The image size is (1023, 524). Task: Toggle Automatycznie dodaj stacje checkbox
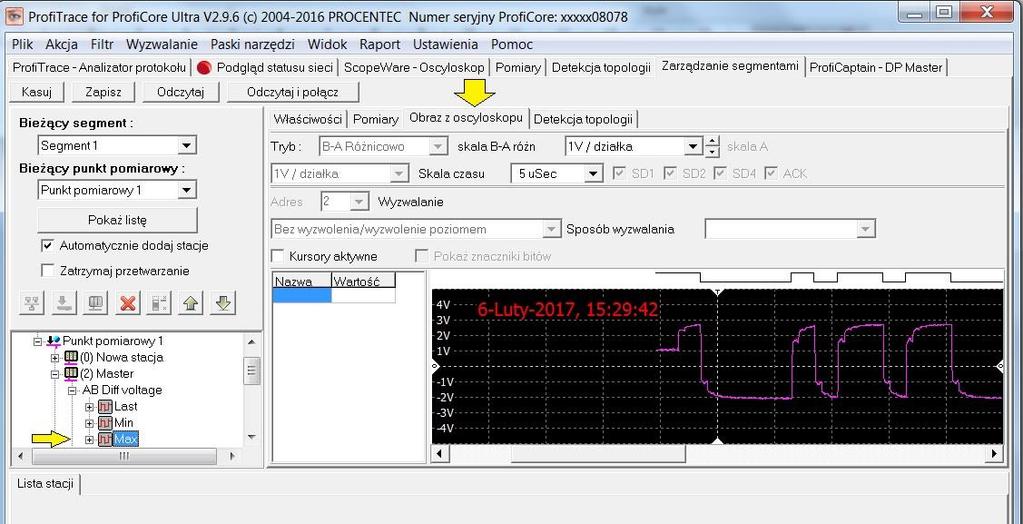[47, 246]
